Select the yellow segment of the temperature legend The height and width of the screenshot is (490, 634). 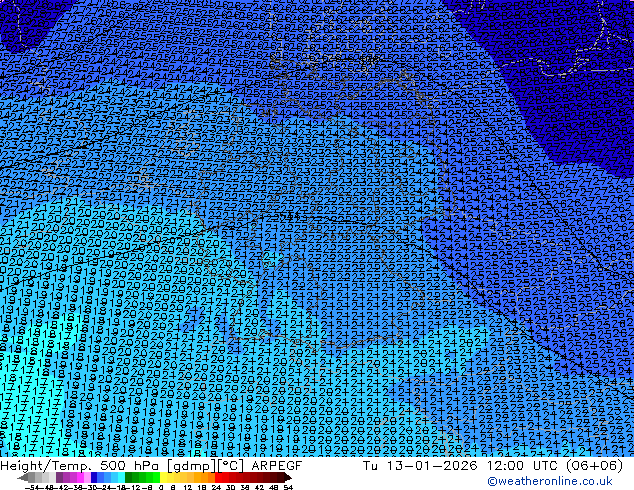click(169, 478)
